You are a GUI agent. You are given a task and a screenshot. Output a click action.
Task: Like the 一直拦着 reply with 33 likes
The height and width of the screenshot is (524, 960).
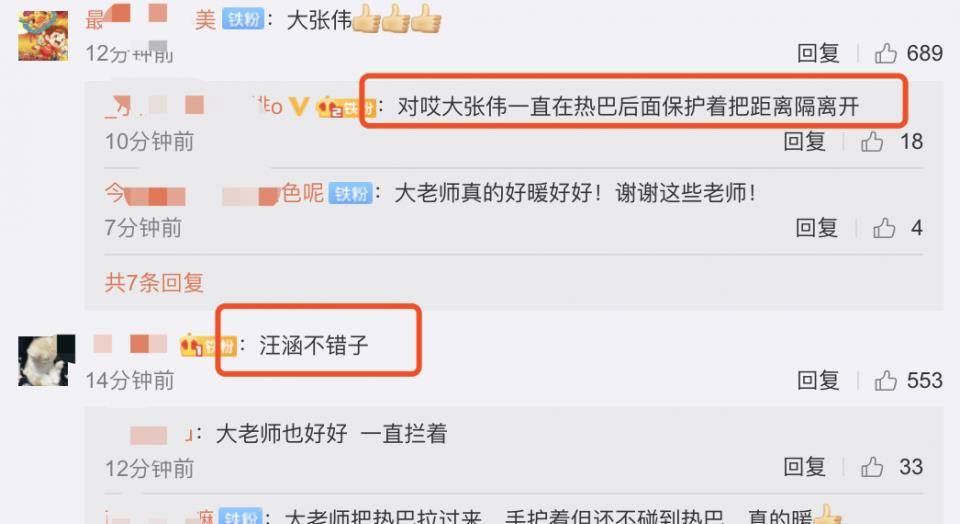[x=872, y=467]
